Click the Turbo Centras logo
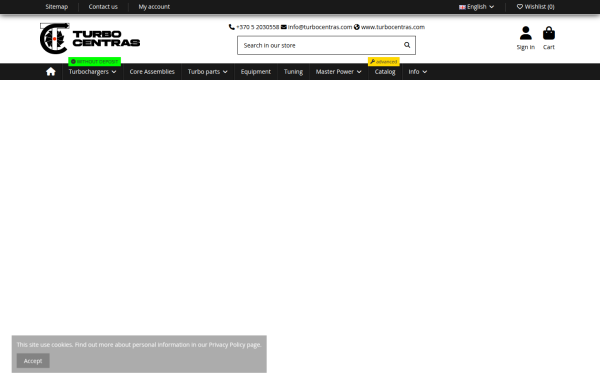 coord(90,39)
